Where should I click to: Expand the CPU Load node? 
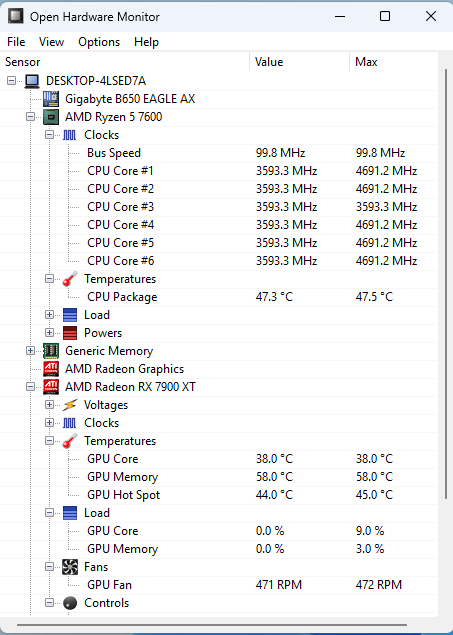(49, 315)
